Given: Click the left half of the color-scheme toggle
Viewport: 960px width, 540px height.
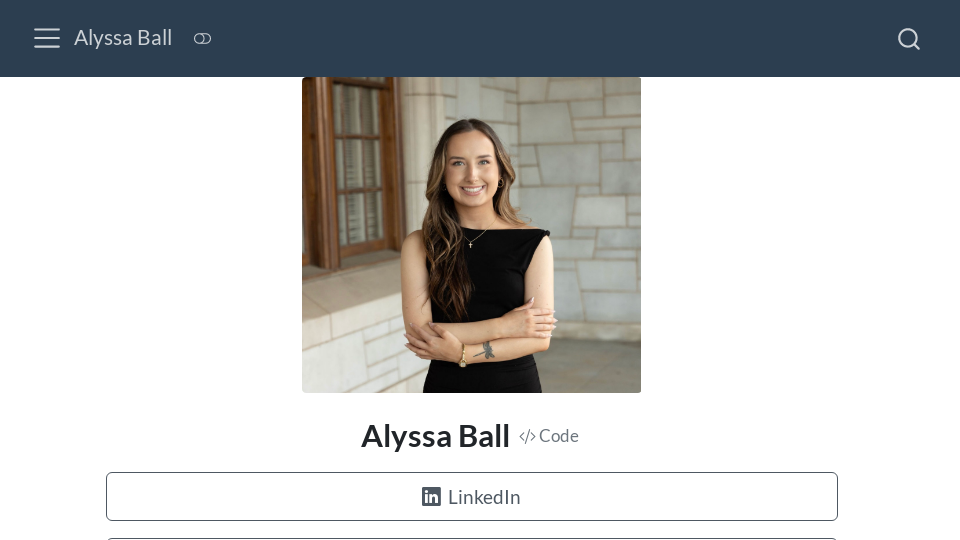Looking at the screenshot, I should tap(198, 39).
